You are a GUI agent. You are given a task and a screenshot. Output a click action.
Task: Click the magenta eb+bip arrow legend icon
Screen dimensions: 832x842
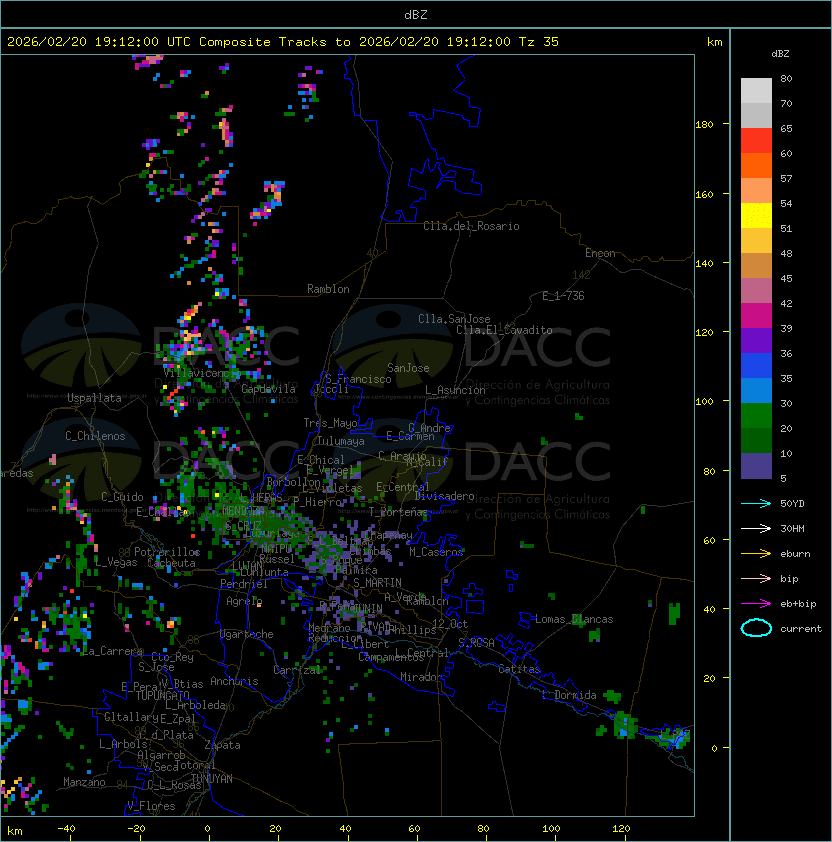click(756, 604)
